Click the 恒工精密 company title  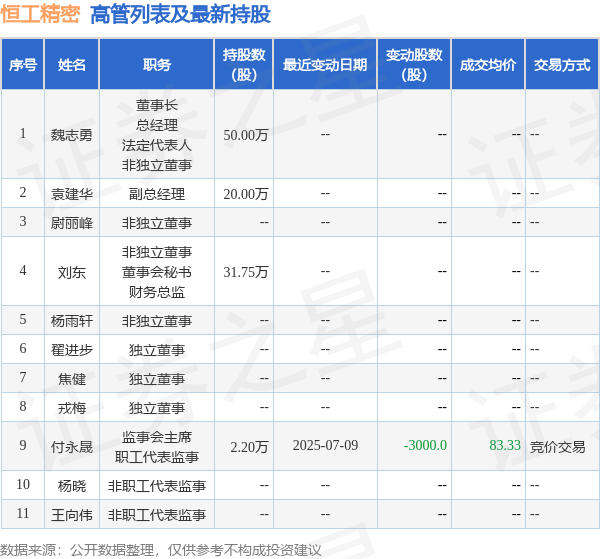pos(40,14)
